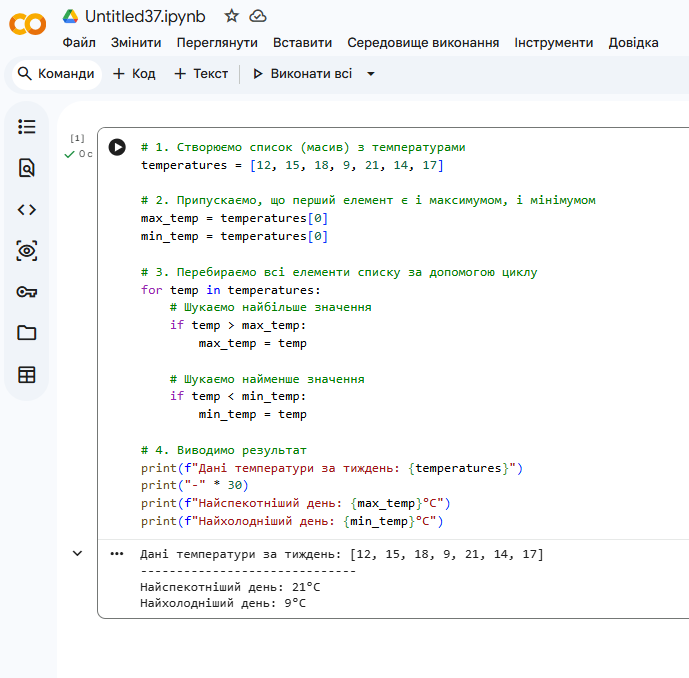Add a new cell with Код button

pos(134,74)
